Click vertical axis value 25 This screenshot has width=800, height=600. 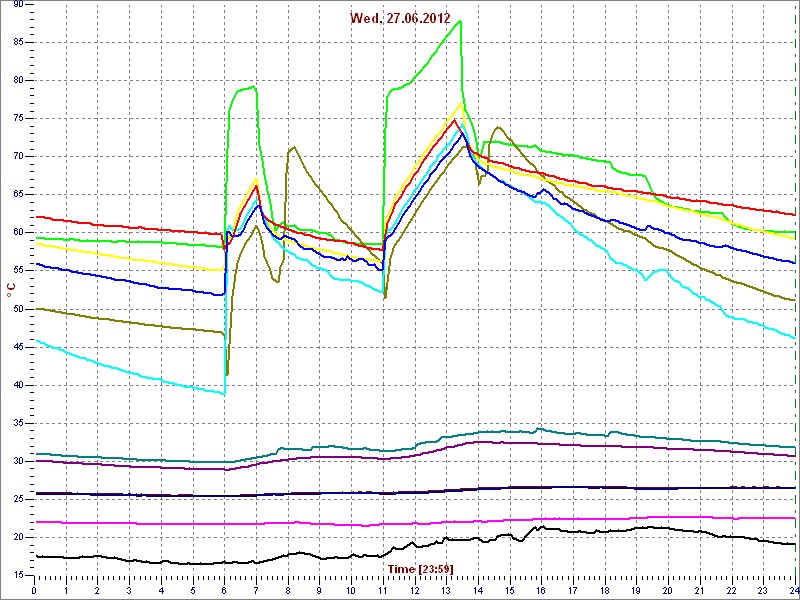point(18,499)
